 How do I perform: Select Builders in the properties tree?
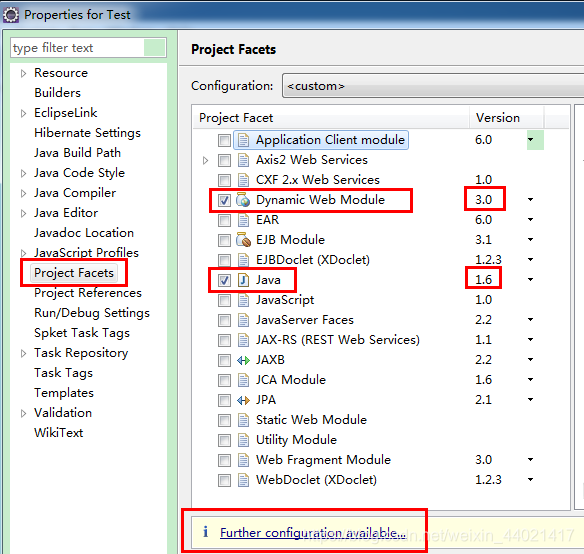pos(57,93)
